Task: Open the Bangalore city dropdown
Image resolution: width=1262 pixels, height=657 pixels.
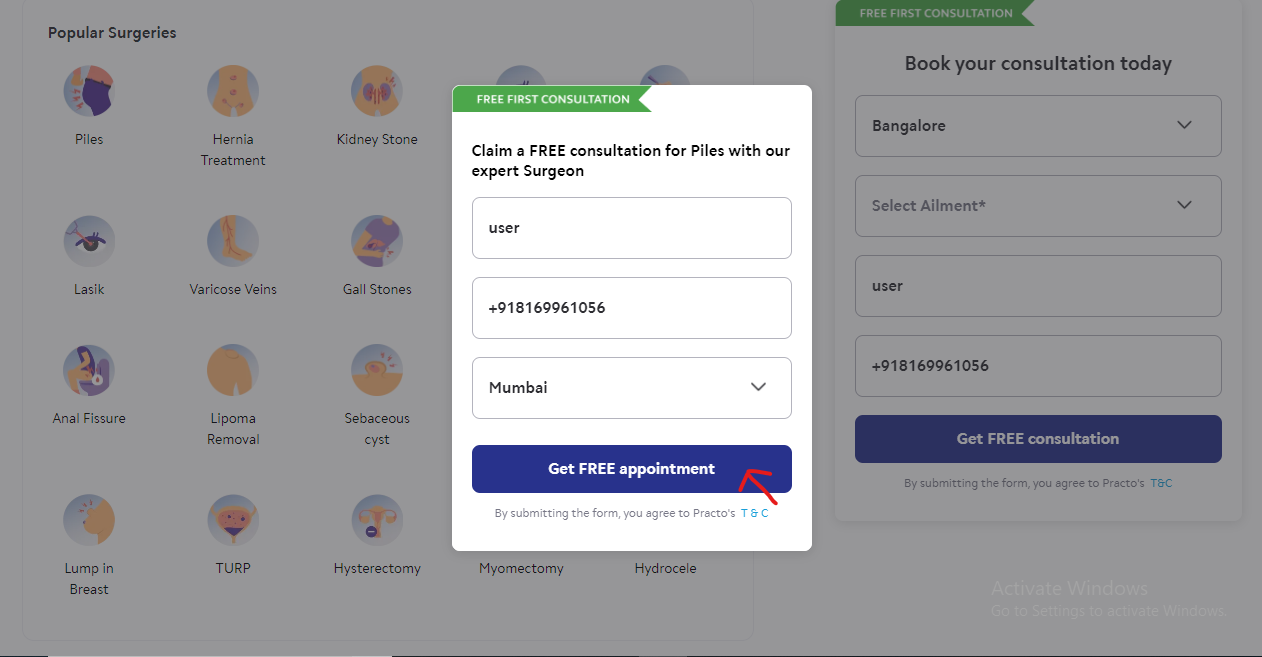Action: [1038, 126]
